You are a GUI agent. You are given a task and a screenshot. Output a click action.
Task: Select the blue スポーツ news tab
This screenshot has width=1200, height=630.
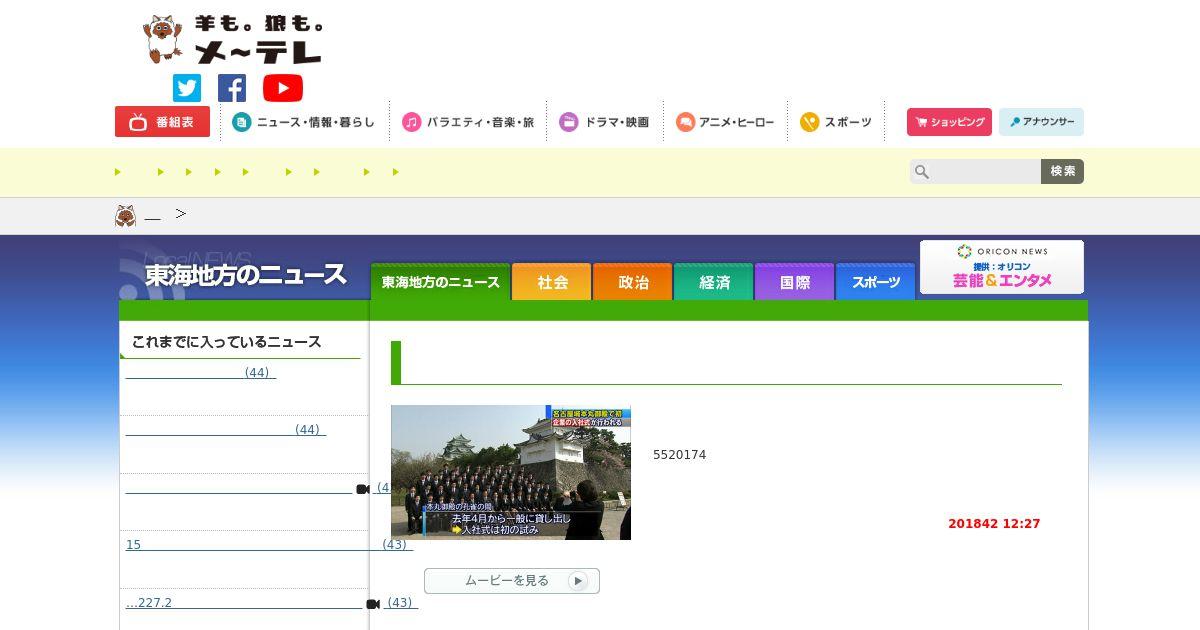[876, 282]
